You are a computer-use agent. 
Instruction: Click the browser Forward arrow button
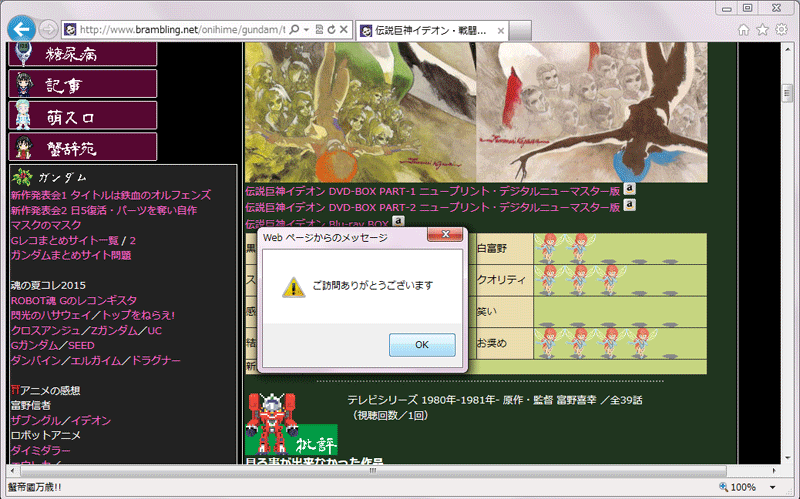[x=48, y=30]
